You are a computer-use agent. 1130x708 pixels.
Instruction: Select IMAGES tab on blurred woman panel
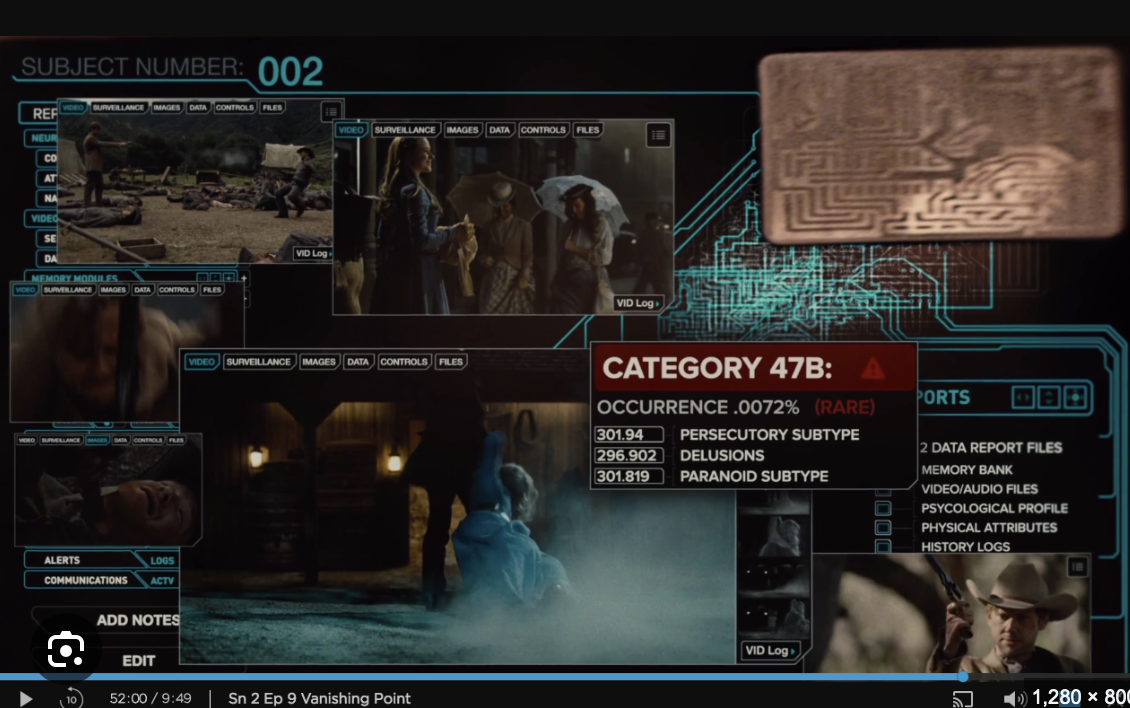113,290
